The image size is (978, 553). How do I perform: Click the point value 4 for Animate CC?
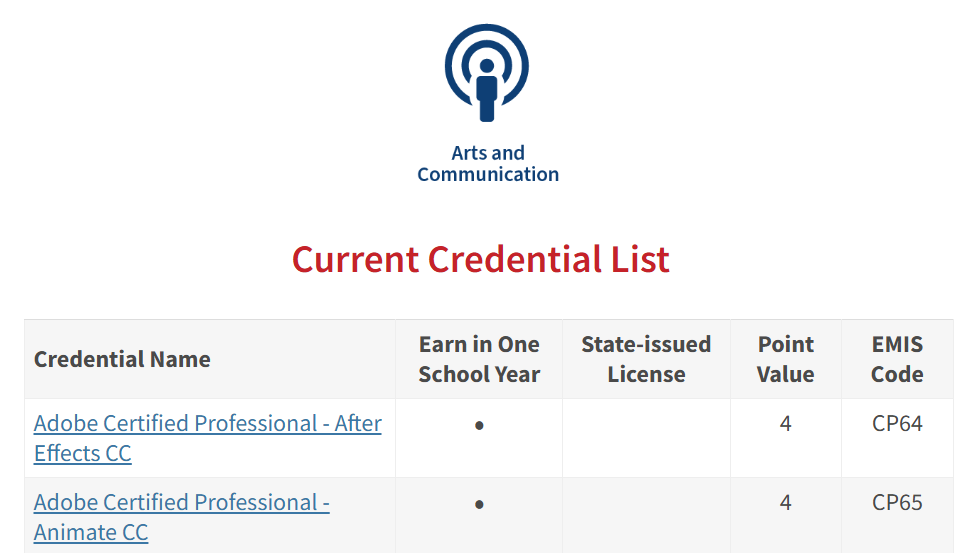click(x=785, y=503)
